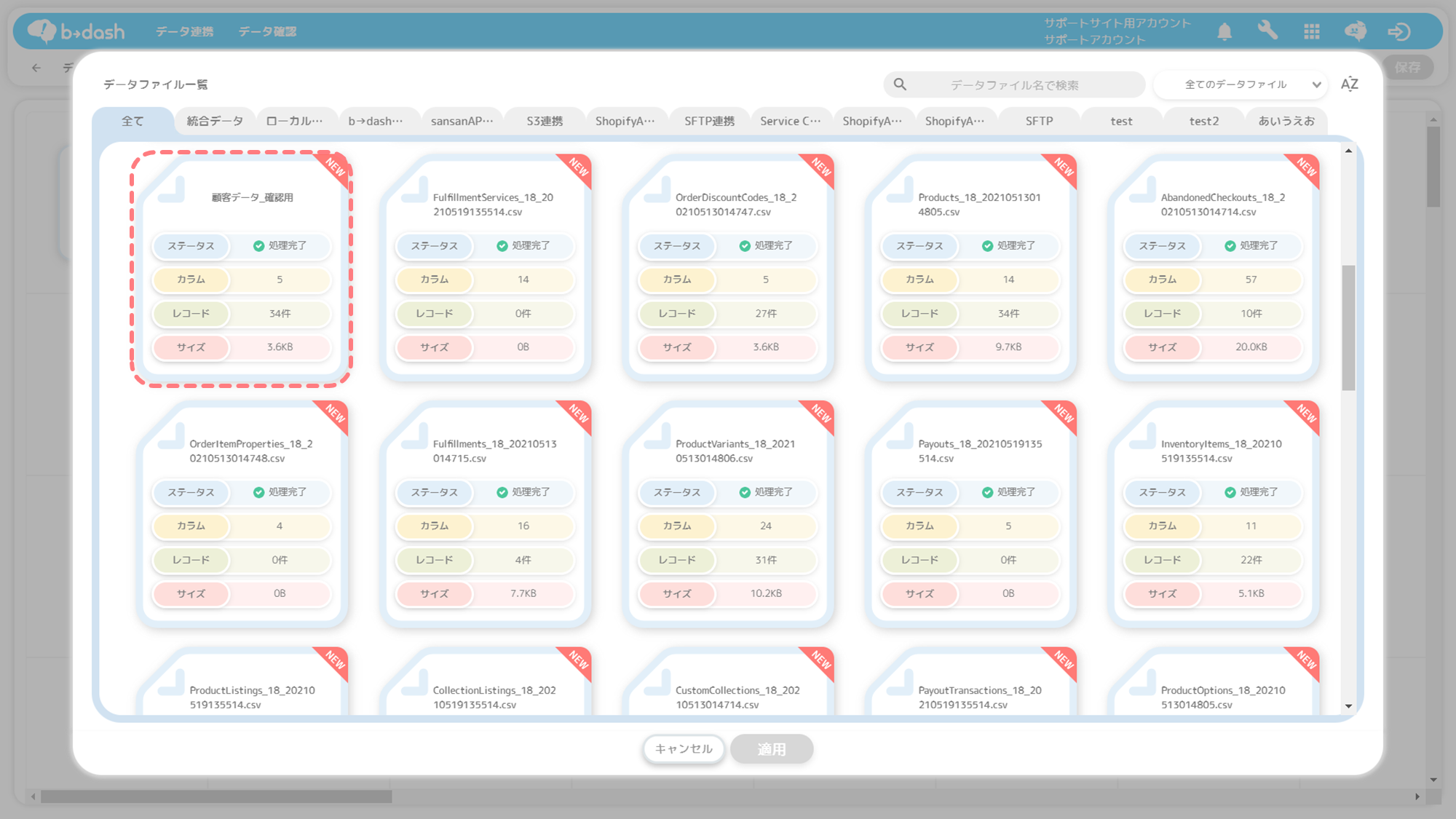
Task: Click the 保存 button behind dialog
Action: 1408,67
